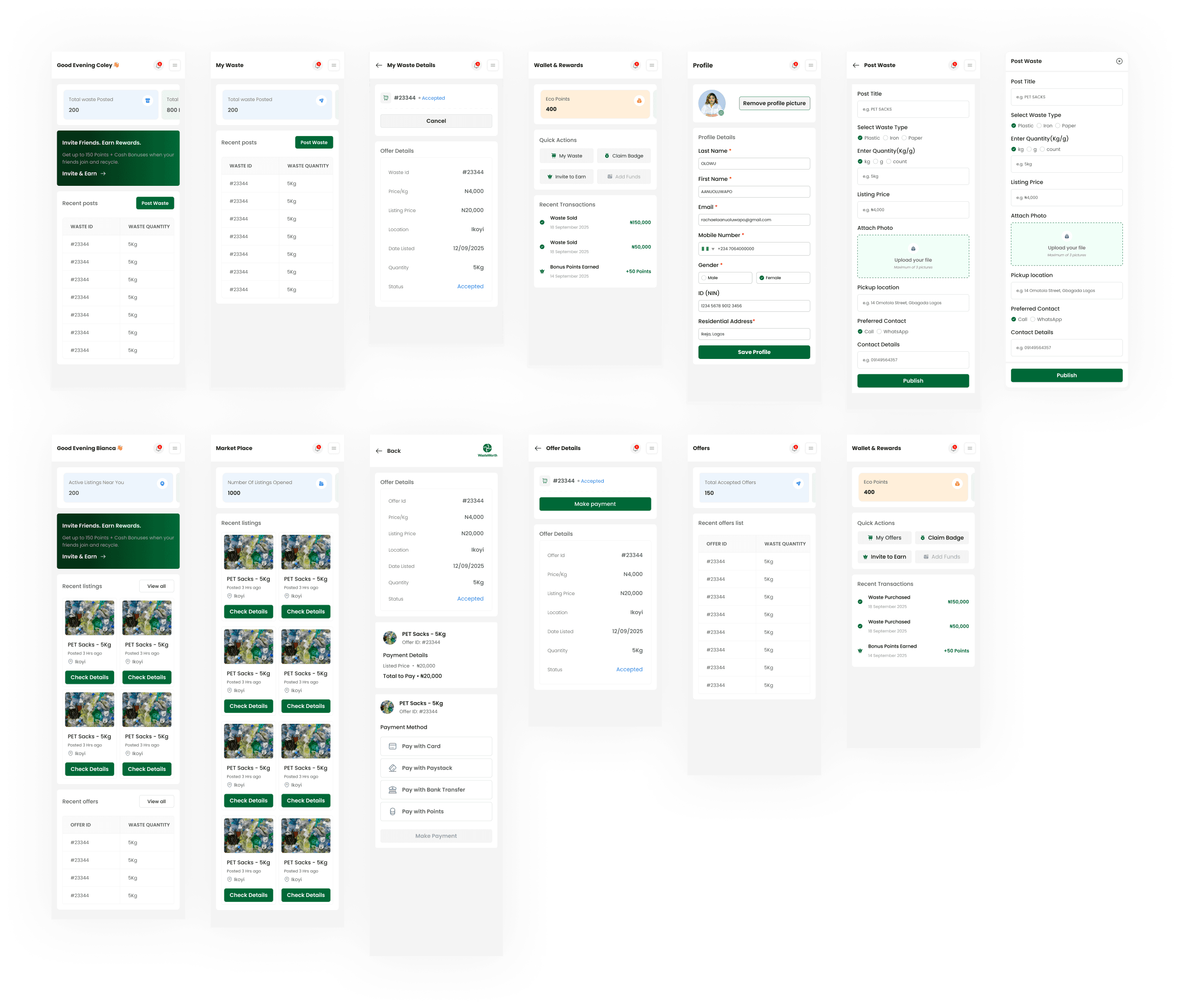The image size is (1180, 1008).
Task: Select Pay with Points option
Action: [436, 812]
